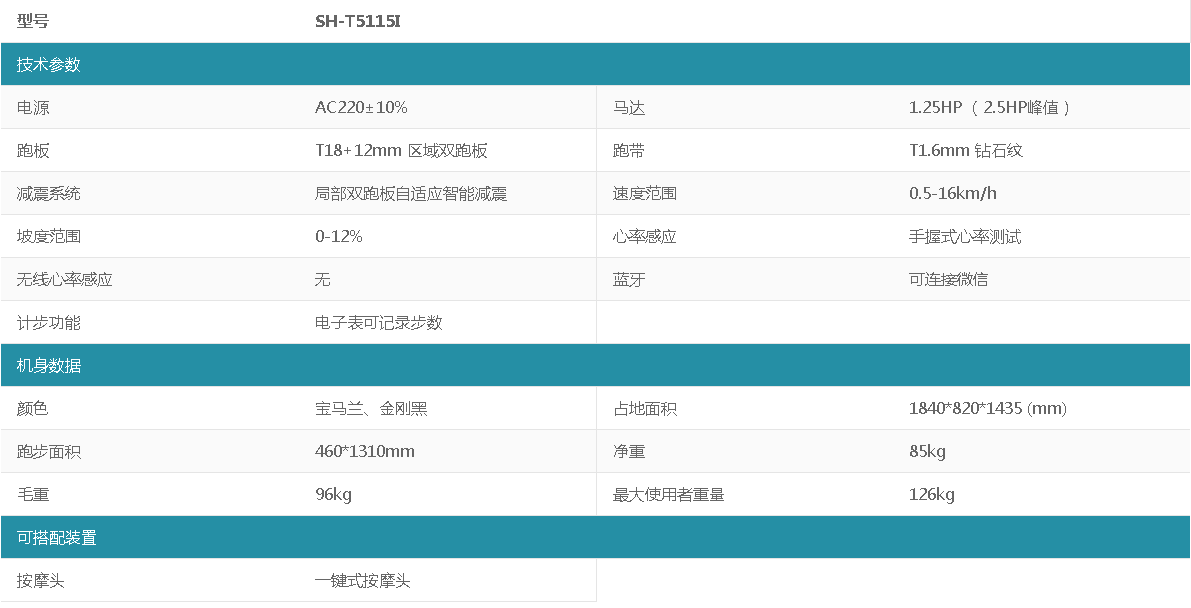1191x608 pixels.
Task: Click the 颜色 label cell
Action: [33, 409]
